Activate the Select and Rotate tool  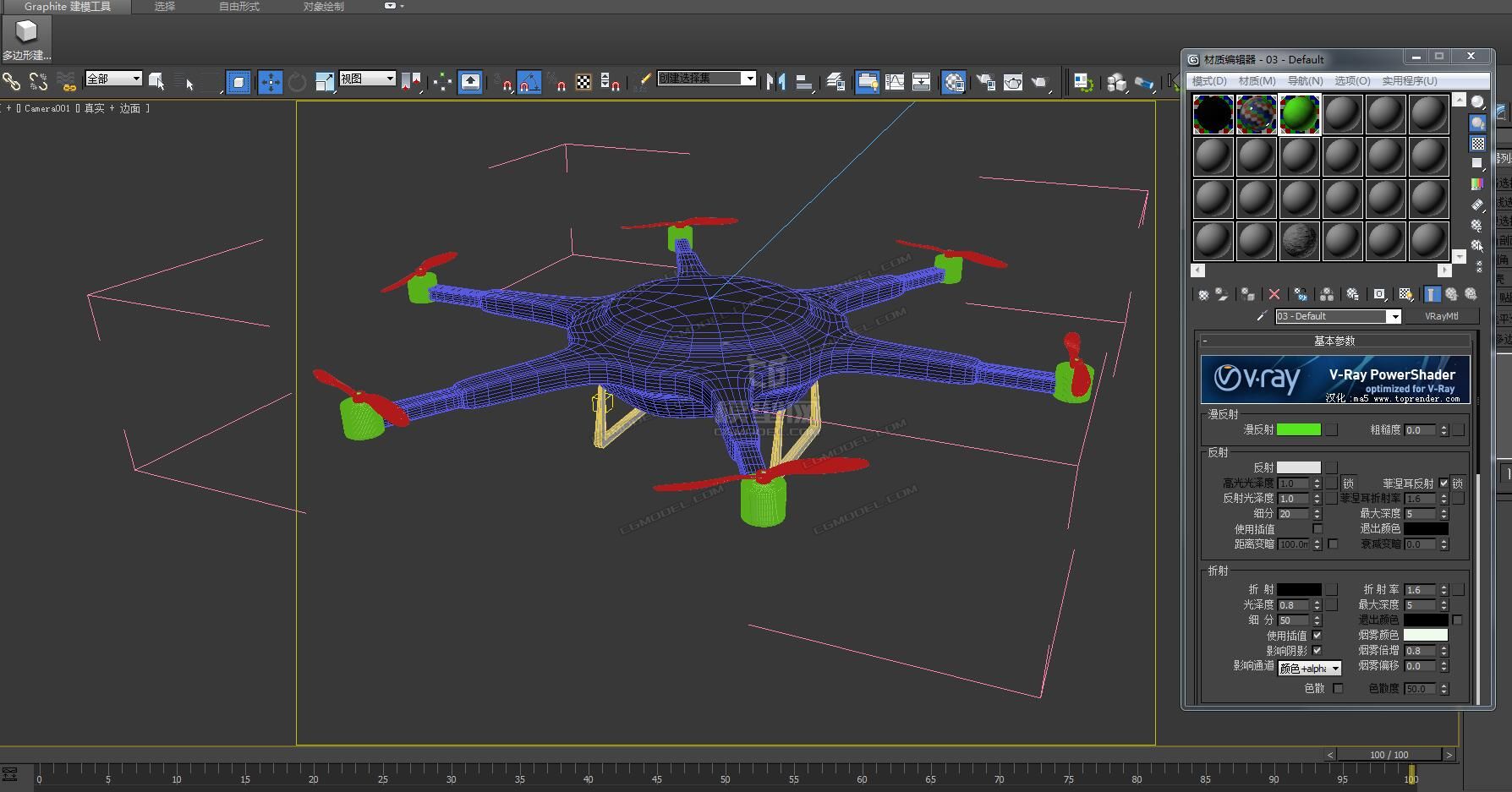297,82
